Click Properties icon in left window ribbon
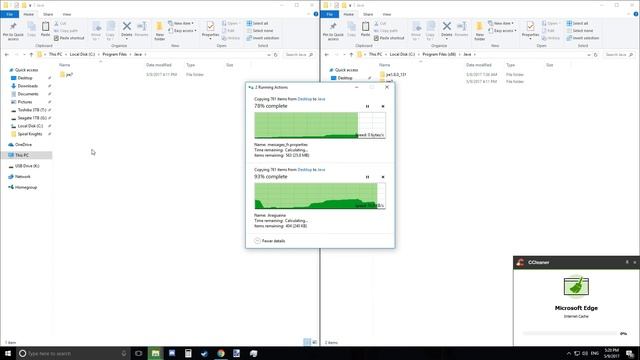Screen dimensions: 640x360 coord(210,27)
